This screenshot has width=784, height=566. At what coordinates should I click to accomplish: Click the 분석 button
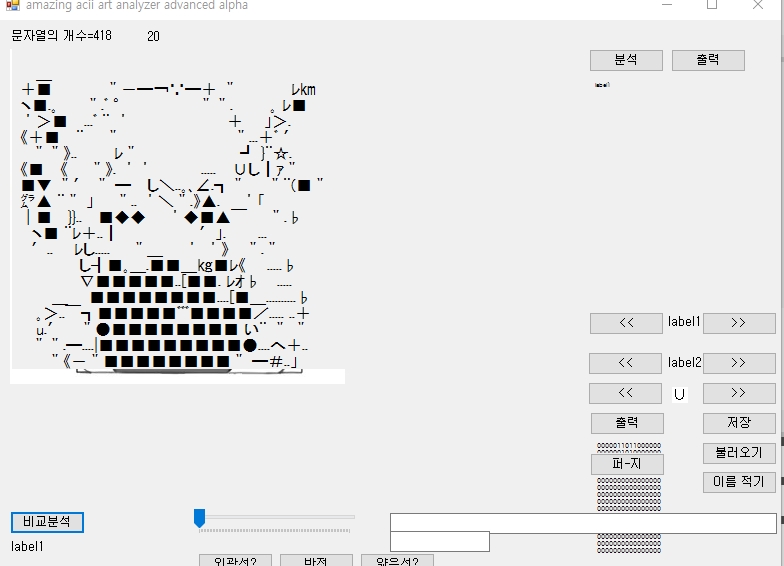[x=626, y=60]
